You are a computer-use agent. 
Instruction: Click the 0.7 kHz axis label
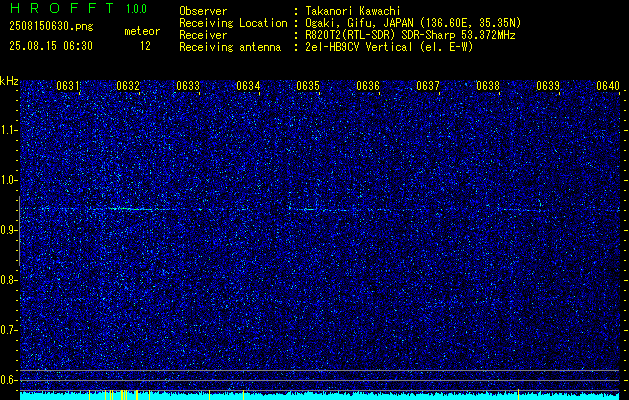[9, 330]
